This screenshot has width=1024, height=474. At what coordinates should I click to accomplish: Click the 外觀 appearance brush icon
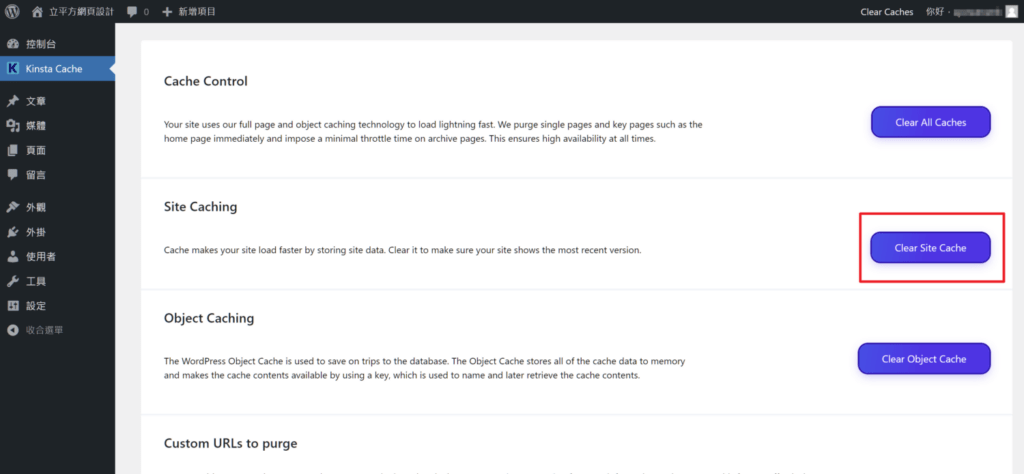coord(12,208)
